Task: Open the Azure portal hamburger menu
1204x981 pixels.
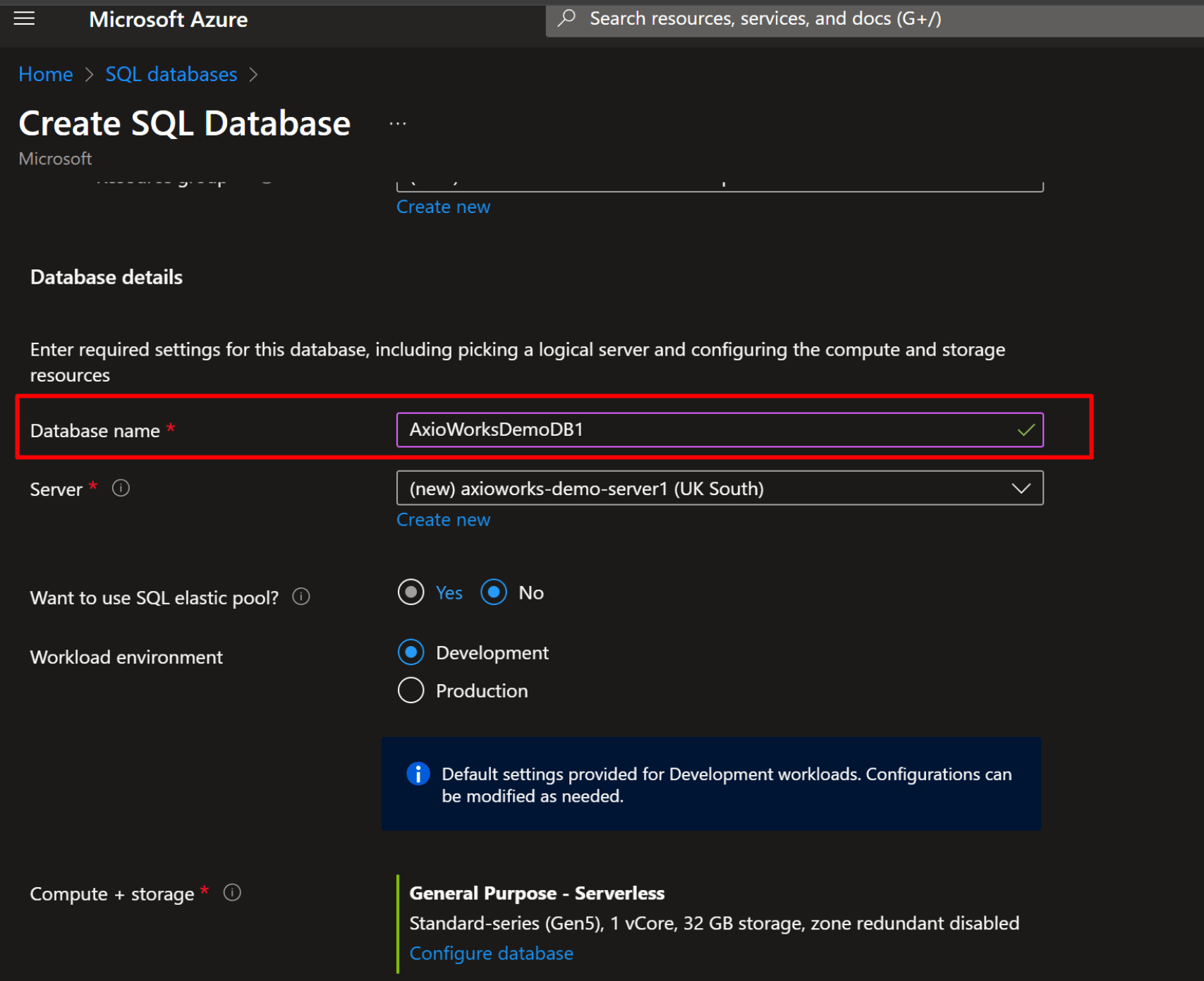Action: [x=24, y=19]
